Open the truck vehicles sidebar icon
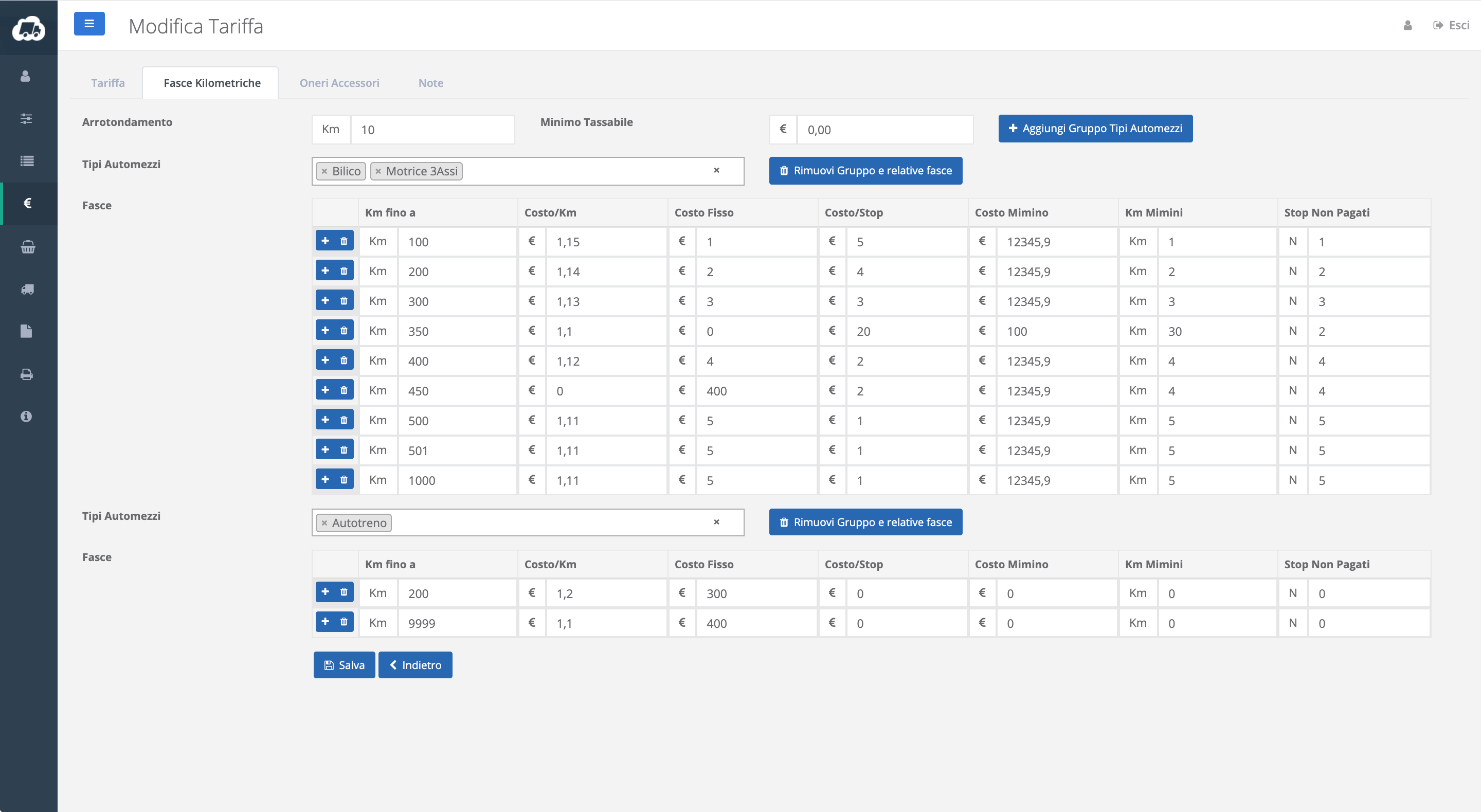Image resolution: width=1481 pixels, height=812 pixels. coord(27,289)
